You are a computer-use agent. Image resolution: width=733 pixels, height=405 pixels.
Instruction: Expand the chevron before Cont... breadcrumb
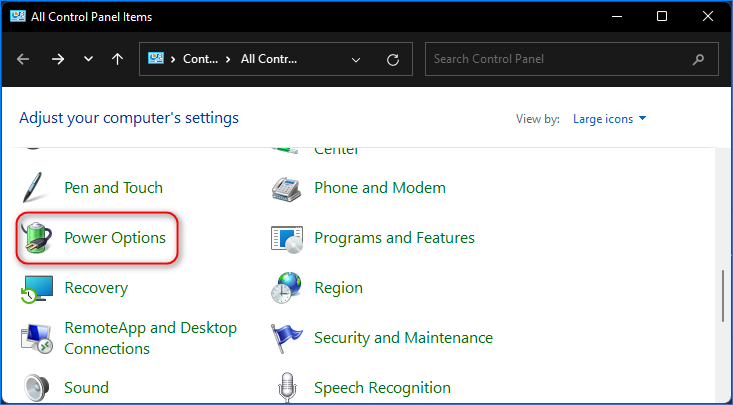tap(173, 59)
